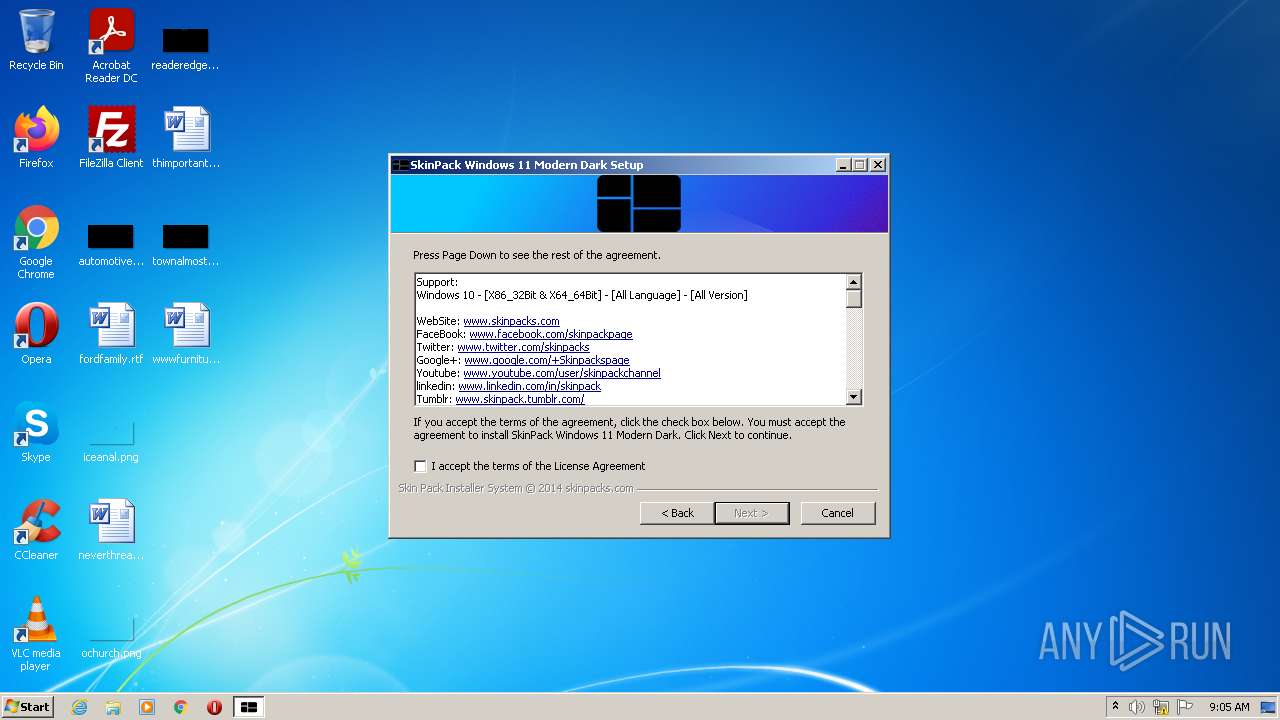Open the Google+ Skinpackspage link
Viewport: 1280px width, 720px height.
(546, 360)
